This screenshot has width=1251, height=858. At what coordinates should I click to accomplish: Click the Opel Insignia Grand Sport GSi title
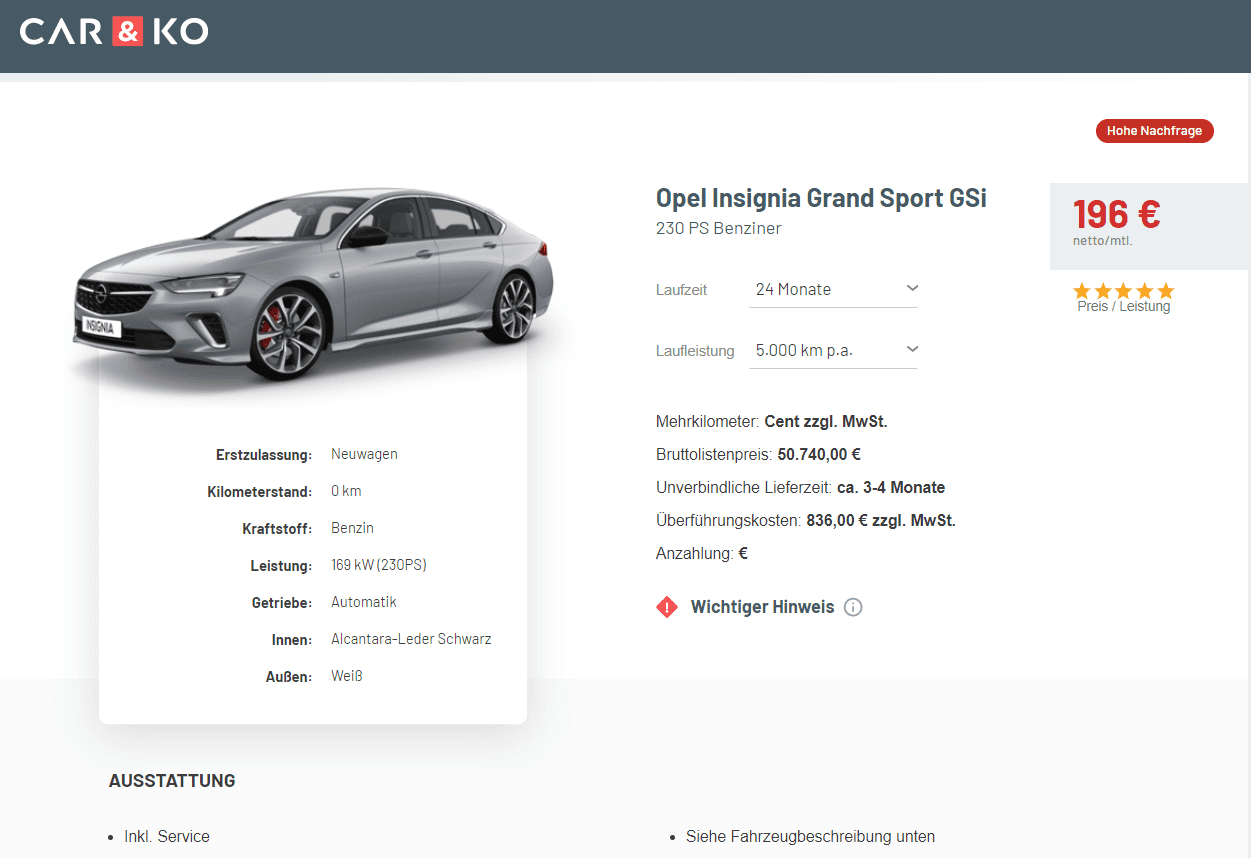click(x=821, y=198)
